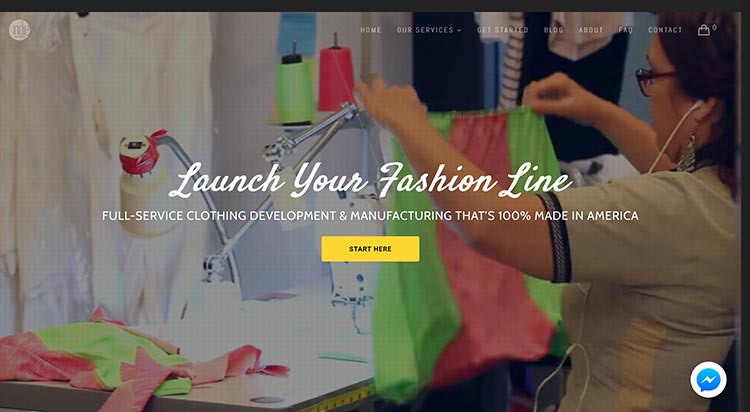This screenshot has width=750, height=412.
Task: Click the Launch Your Fashion Line headline
Action: [371, 181]
